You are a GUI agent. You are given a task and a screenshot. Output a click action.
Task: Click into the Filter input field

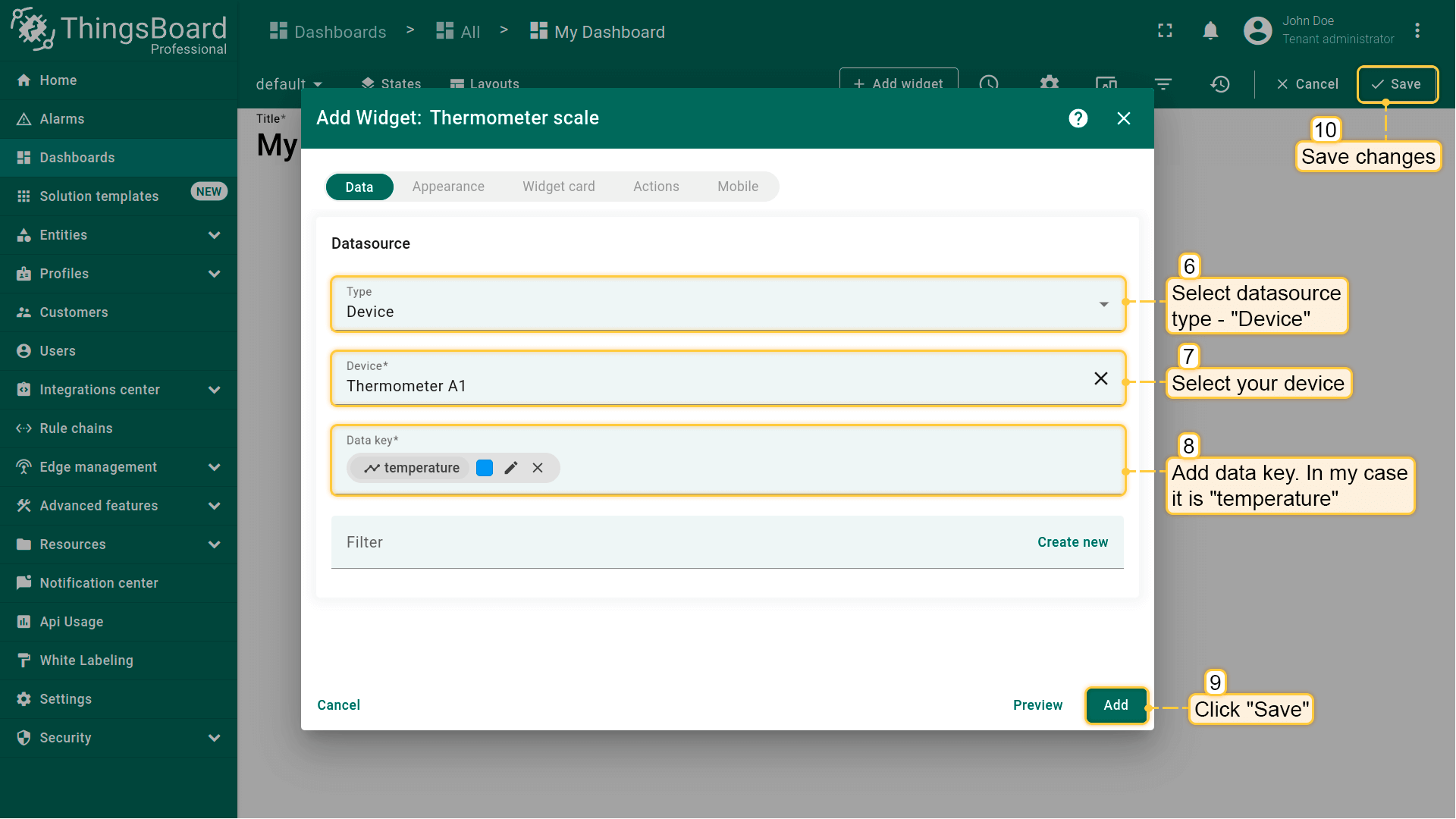click(667, 542)
